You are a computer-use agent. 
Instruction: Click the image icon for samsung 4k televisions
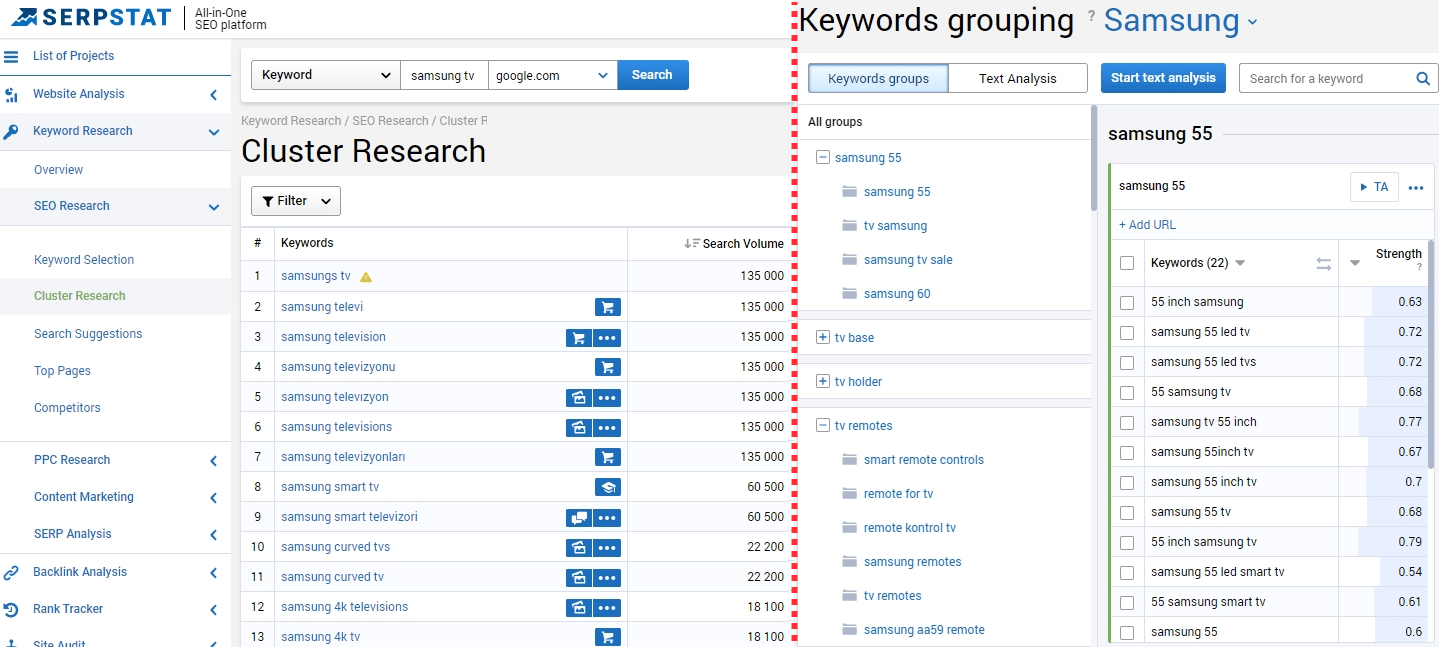click(x=578, y=607)
